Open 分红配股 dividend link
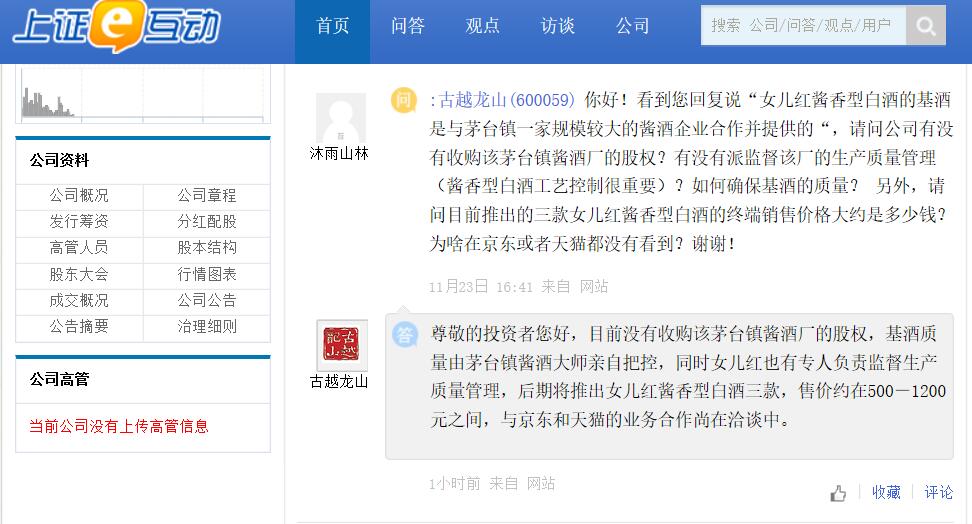The width and height of the screenshot is (972, 524). coord(207,222)
